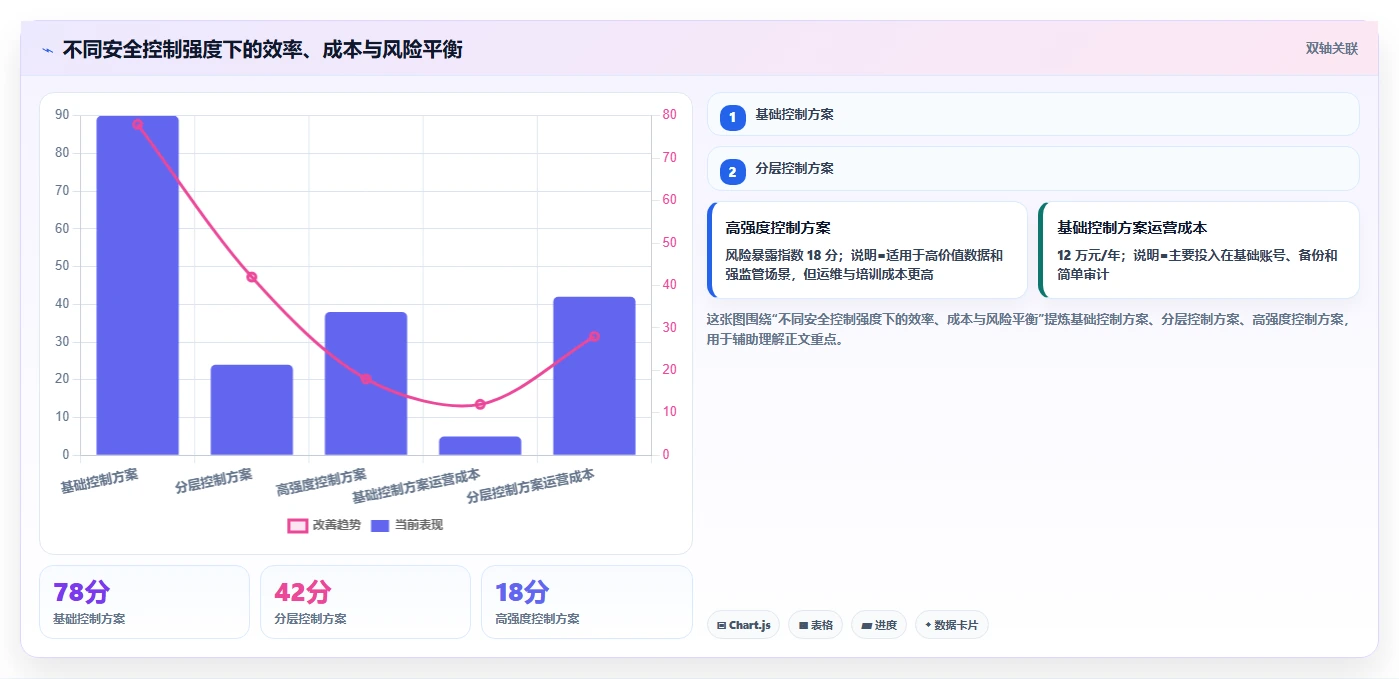Click the 基础控制方案运营成本 info card title
1399x679 pixels.
pyautogui.click(x=1132, y=228)
